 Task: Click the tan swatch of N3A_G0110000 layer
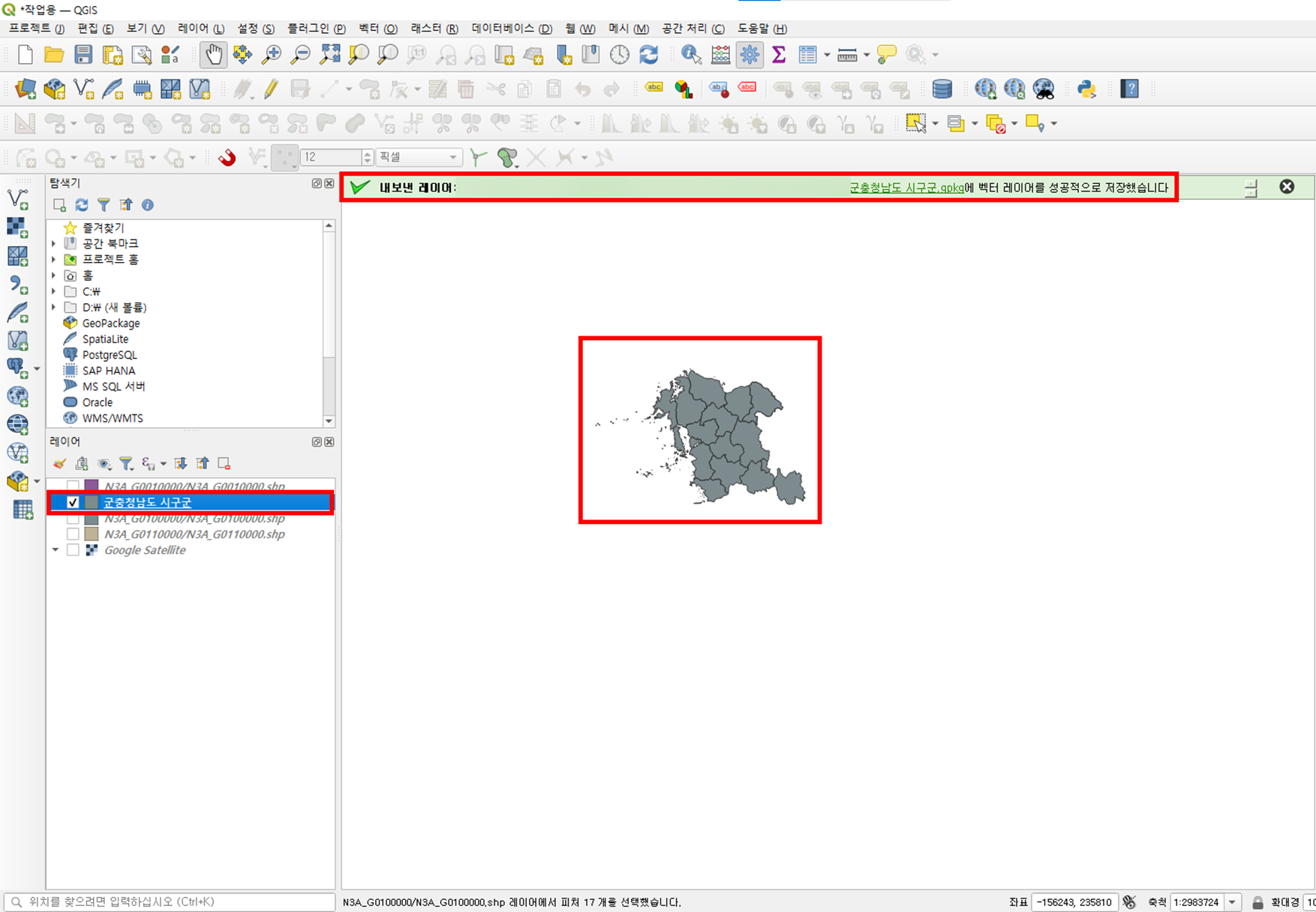point(92,534)
